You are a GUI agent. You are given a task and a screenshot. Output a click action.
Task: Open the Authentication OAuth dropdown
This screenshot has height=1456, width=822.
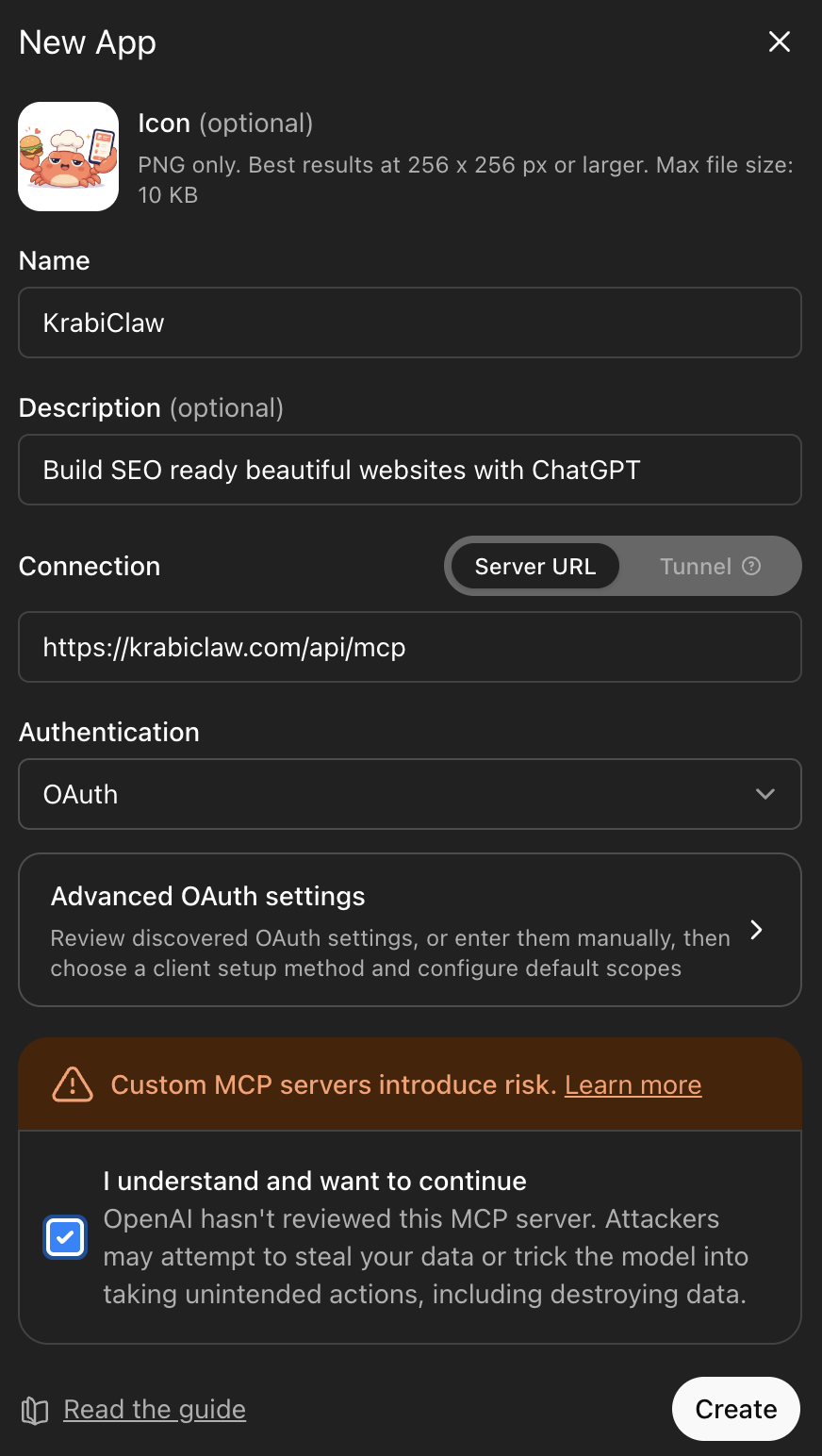(x=410, y=794)
